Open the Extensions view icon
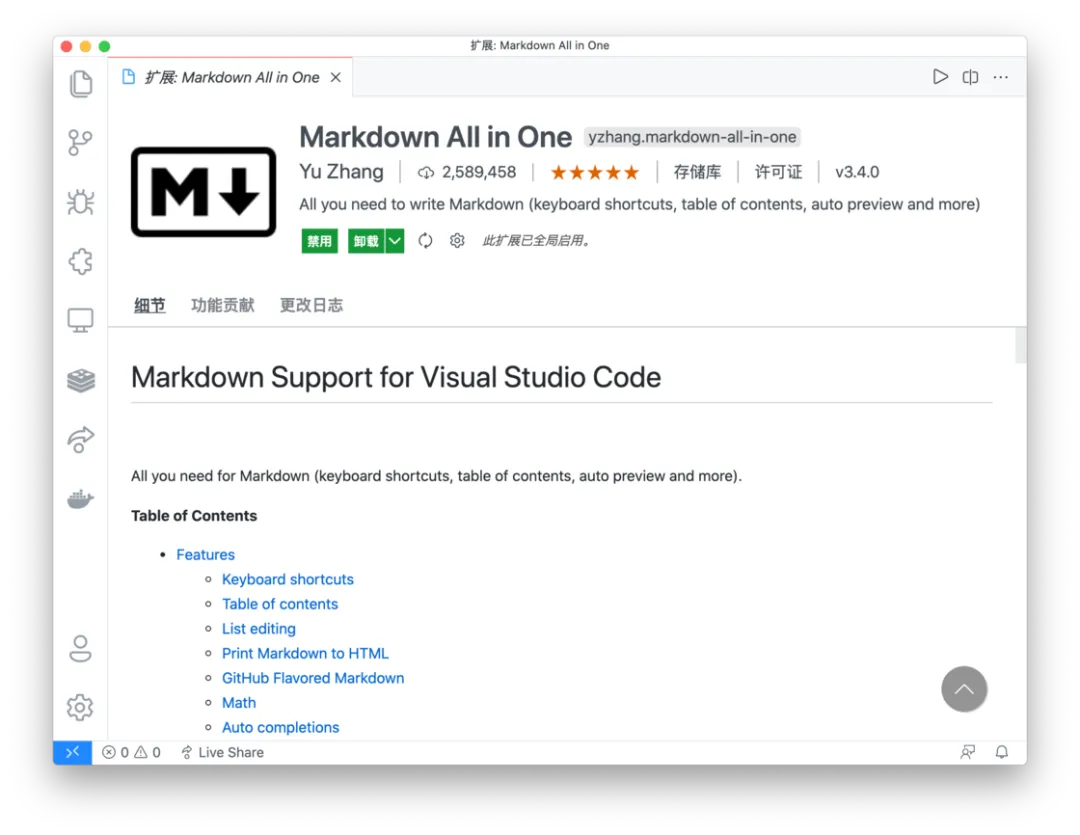This screenshot has height=835, width=1080. [x=81, y=261]
